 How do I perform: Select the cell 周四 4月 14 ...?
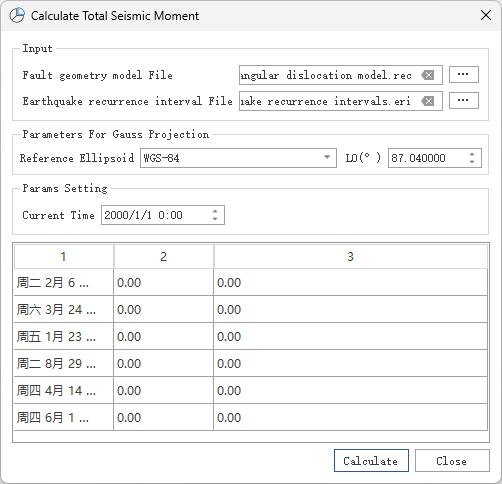click(x=64, y=391)
